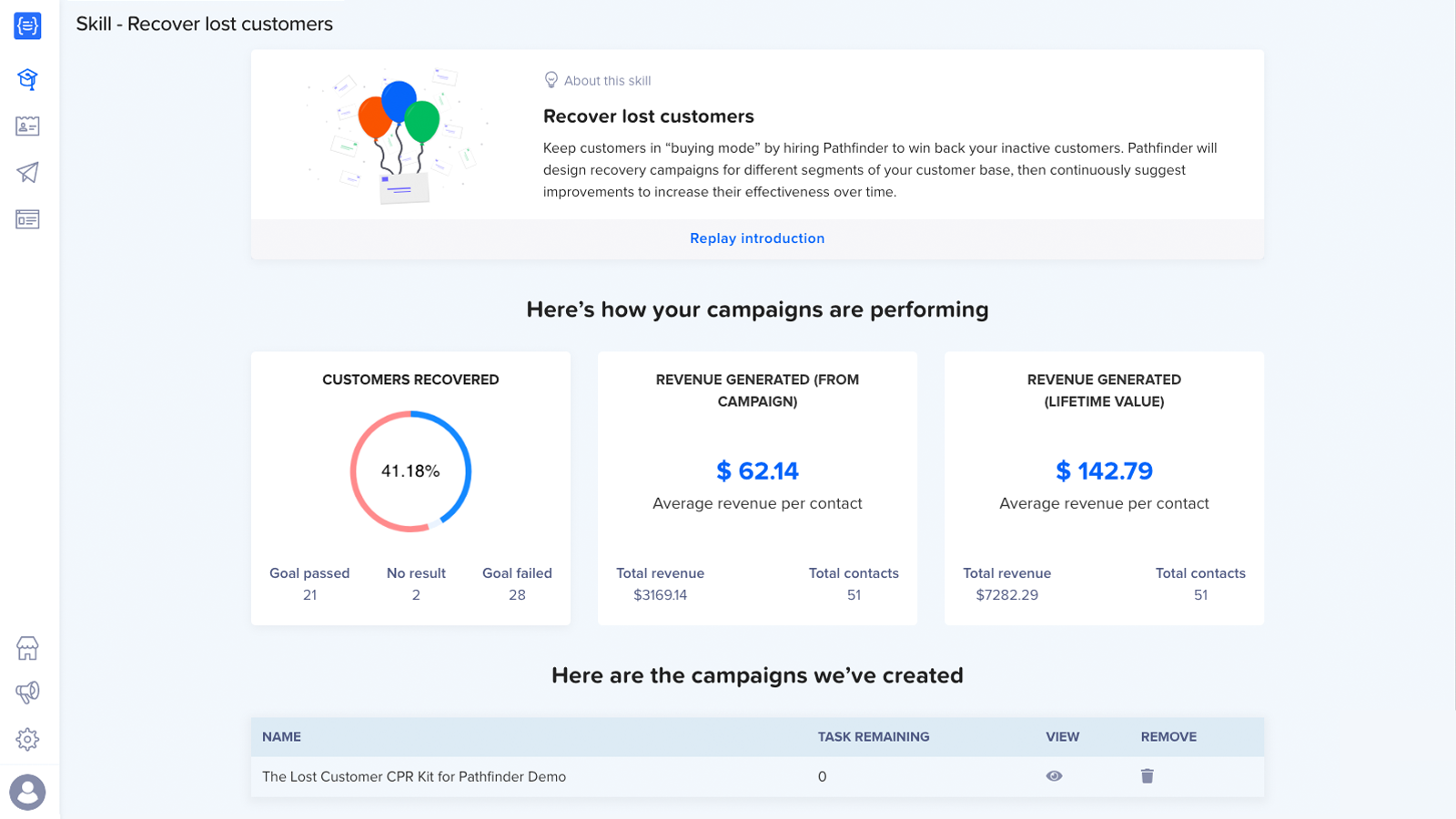
Task: Open the chatbot logo icon at sidebar top
Action: pyautogui.click(x=27, y=26)
